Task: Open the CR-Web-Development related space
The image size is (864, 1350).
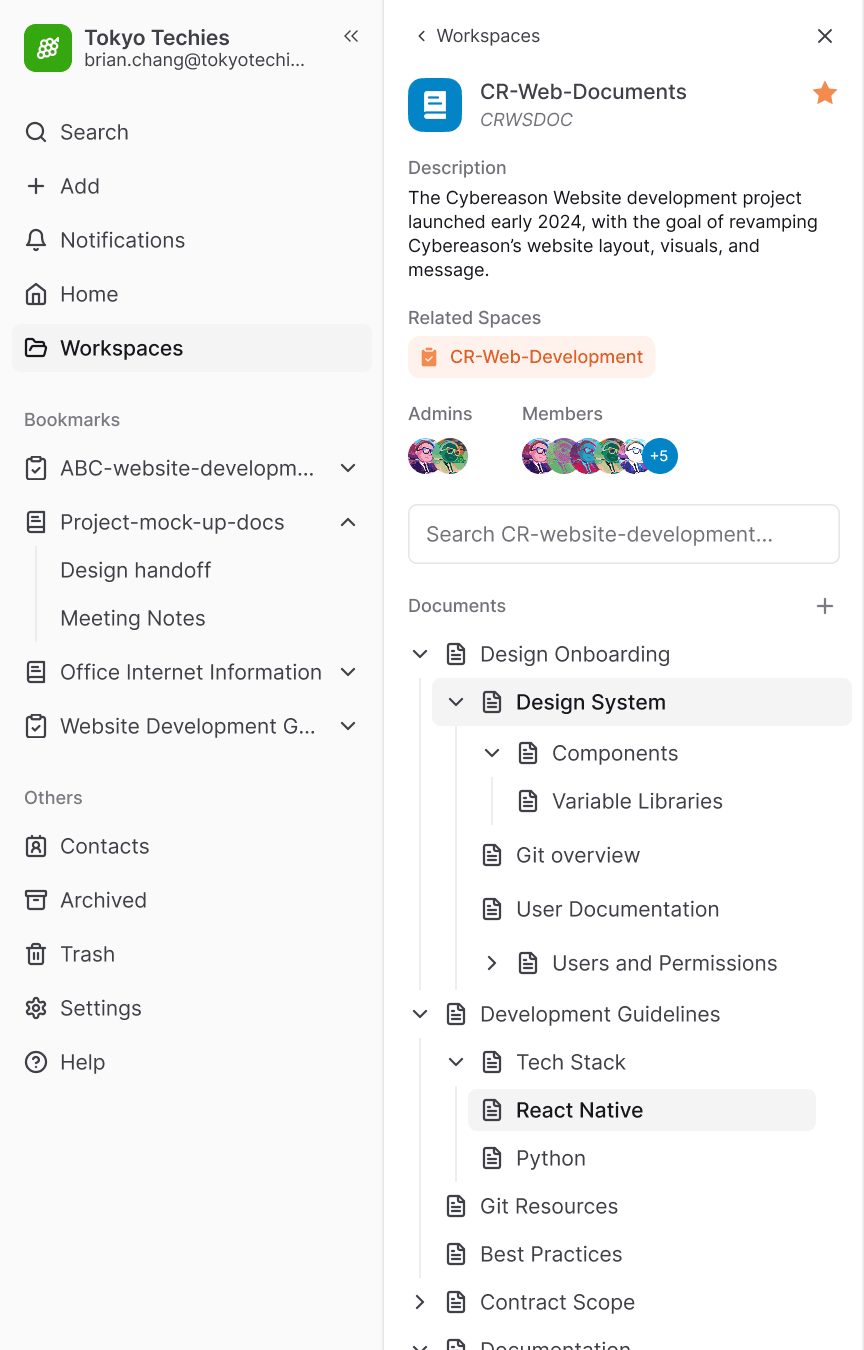Action: click(x=532, y=357)
